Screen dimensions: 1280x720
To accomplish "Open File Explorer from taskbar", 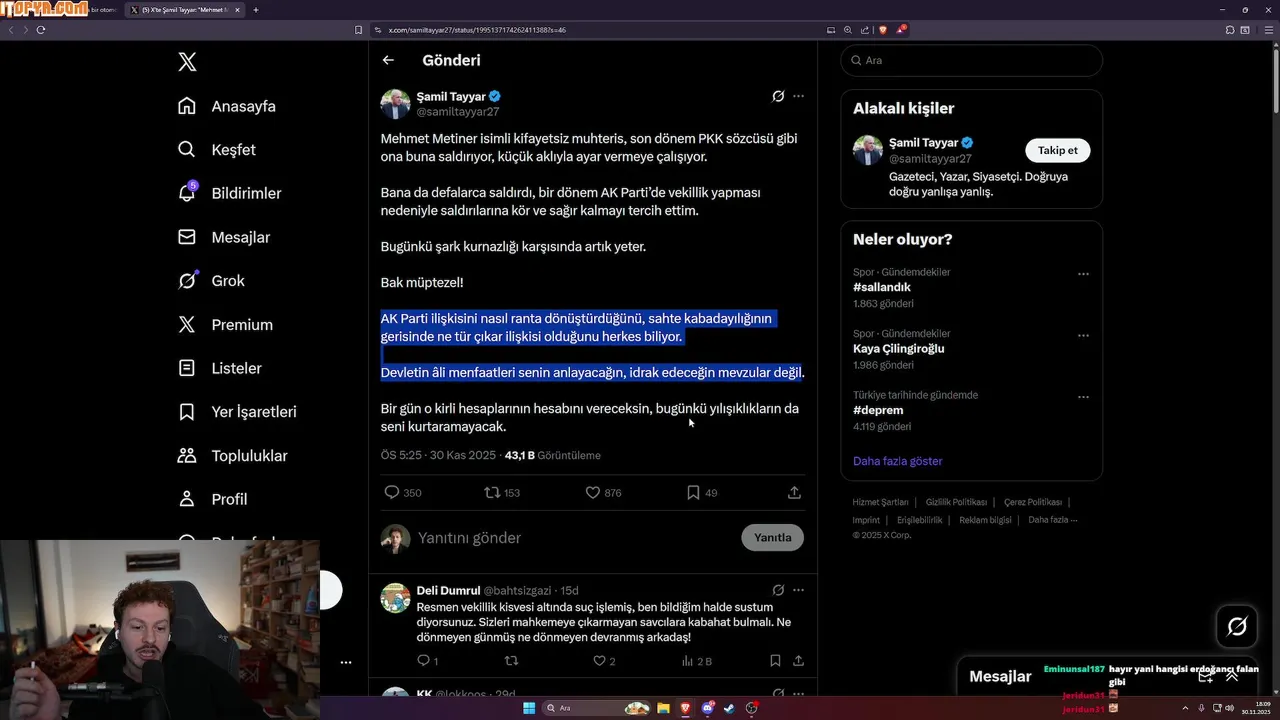I will click(x=663, y=708).
